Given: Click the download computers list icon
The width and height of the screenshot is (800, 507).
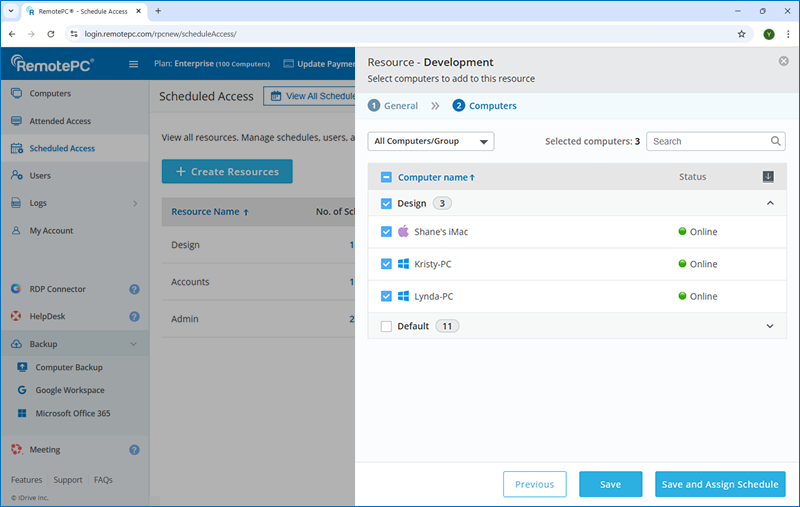Looking at the screenshot, I should point(768,177).
